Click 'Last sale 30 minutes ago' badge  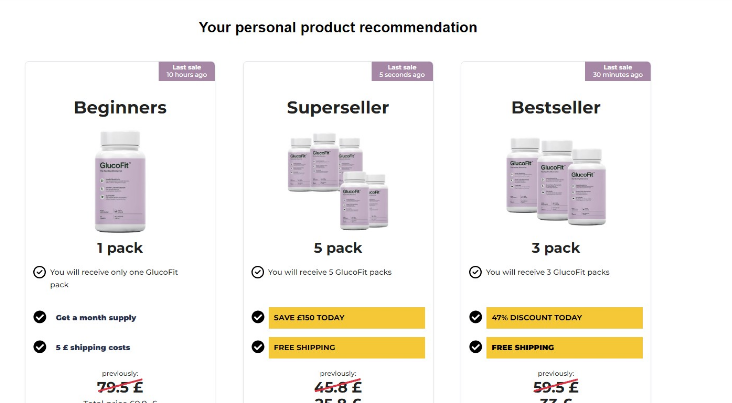click(x=618, y=71)
